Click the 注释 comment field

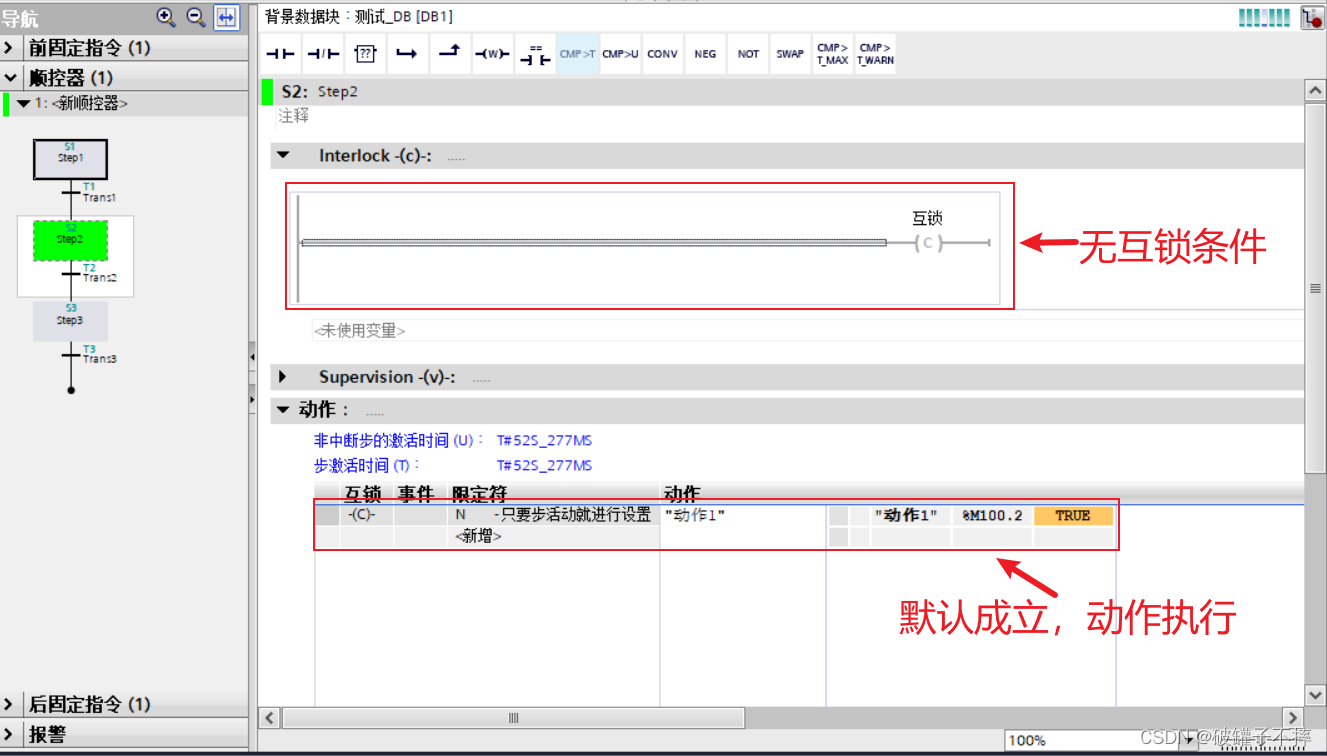click(294, 116)
